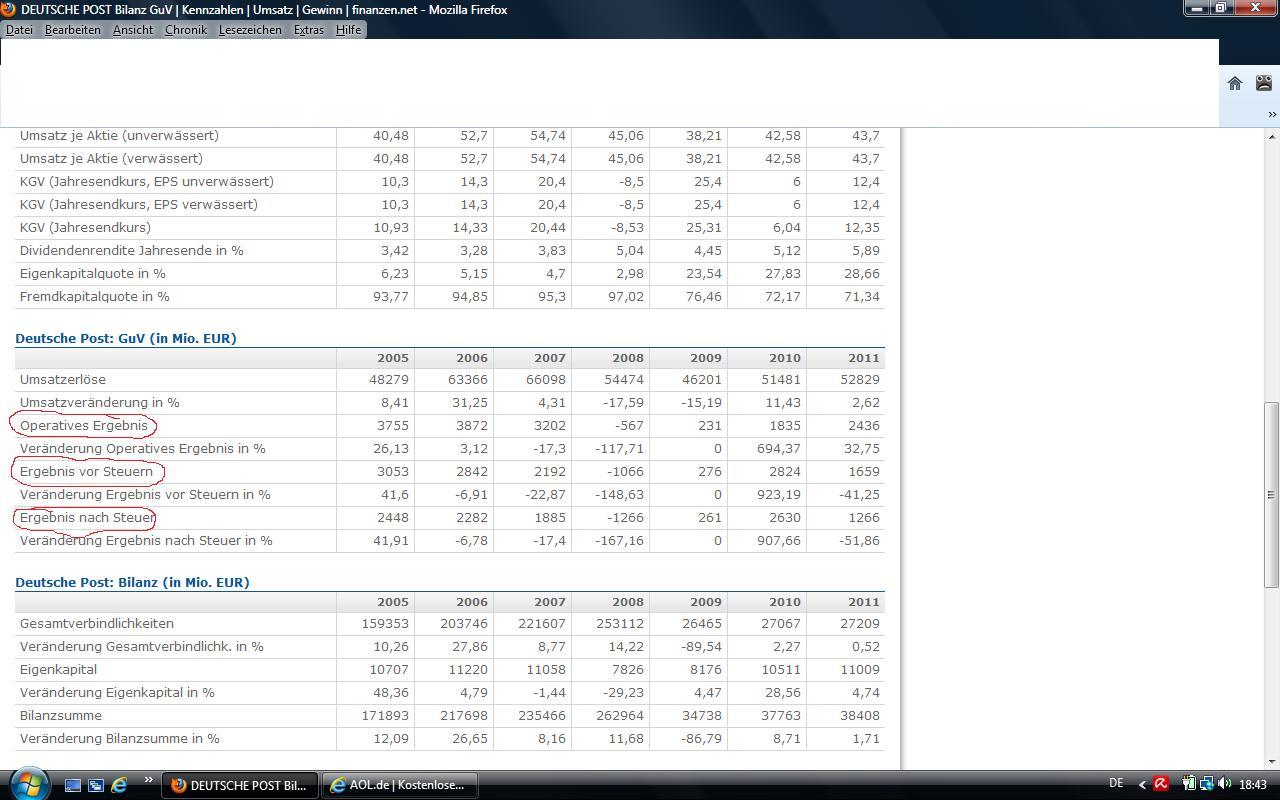Click 'Deutsche Post: Bilanz (in Mio. EUR)' heading
Image resolution: width=1280 pixels, height=800 pixels.
point(132,582)
